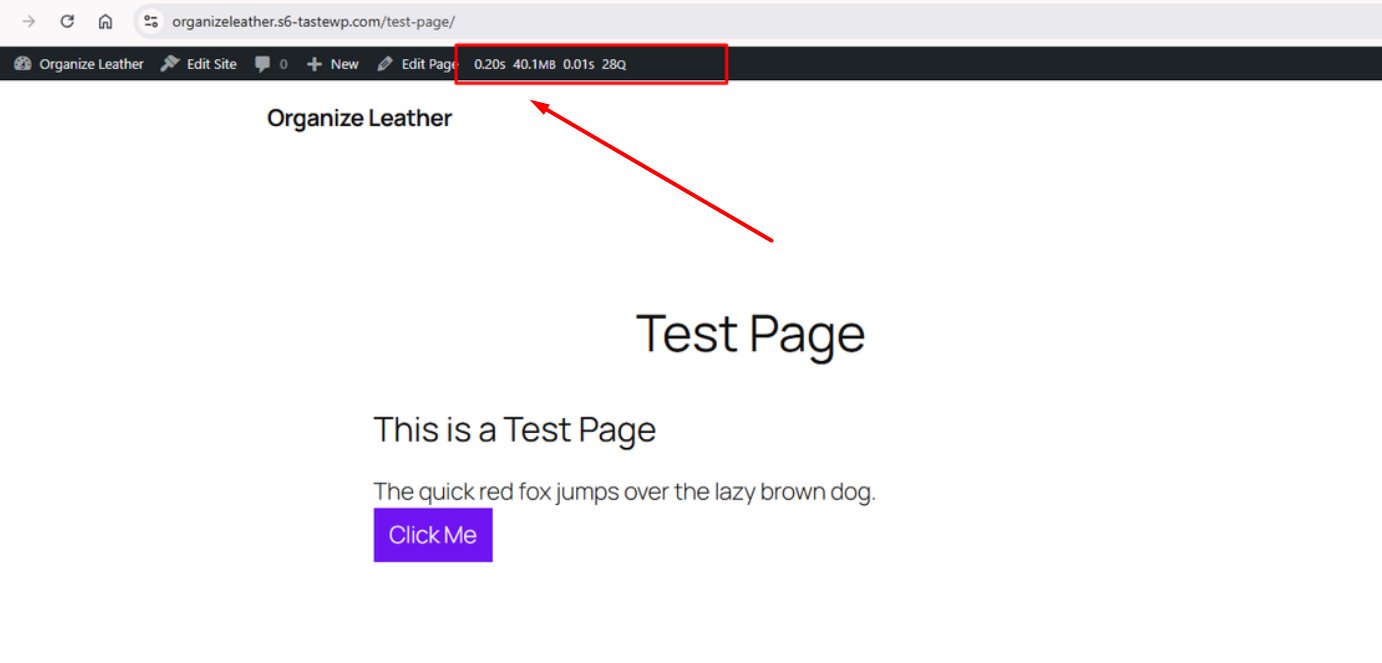Go to the browser home page
This screenshot has height=663, width=1382.
click(x=105, y=21)
